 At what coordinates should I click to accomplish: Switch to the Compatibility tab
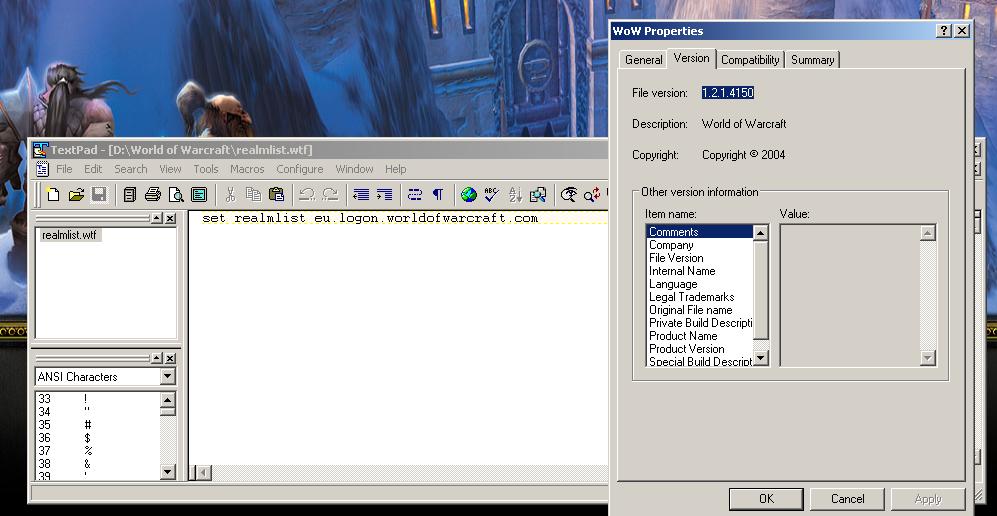point(750,60)
